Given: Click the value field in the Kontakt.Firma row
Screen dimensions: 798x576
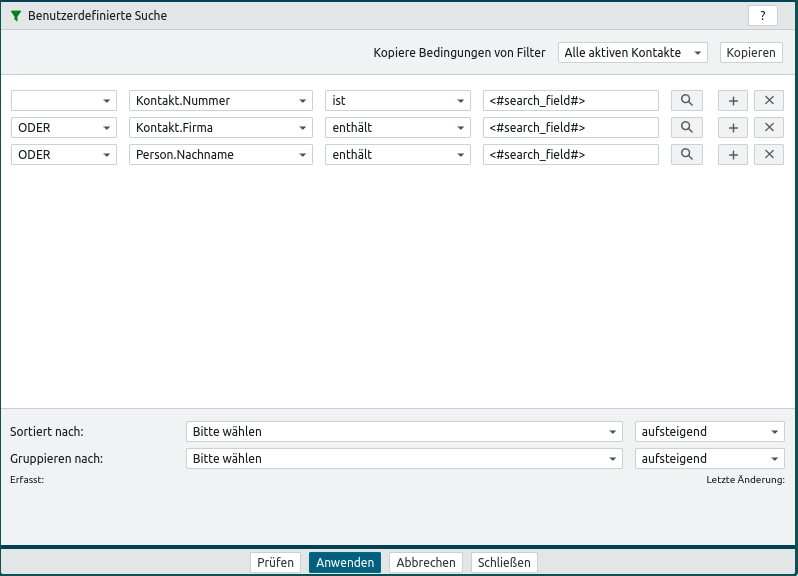Looking at the screenshot, I should point(570,127).
